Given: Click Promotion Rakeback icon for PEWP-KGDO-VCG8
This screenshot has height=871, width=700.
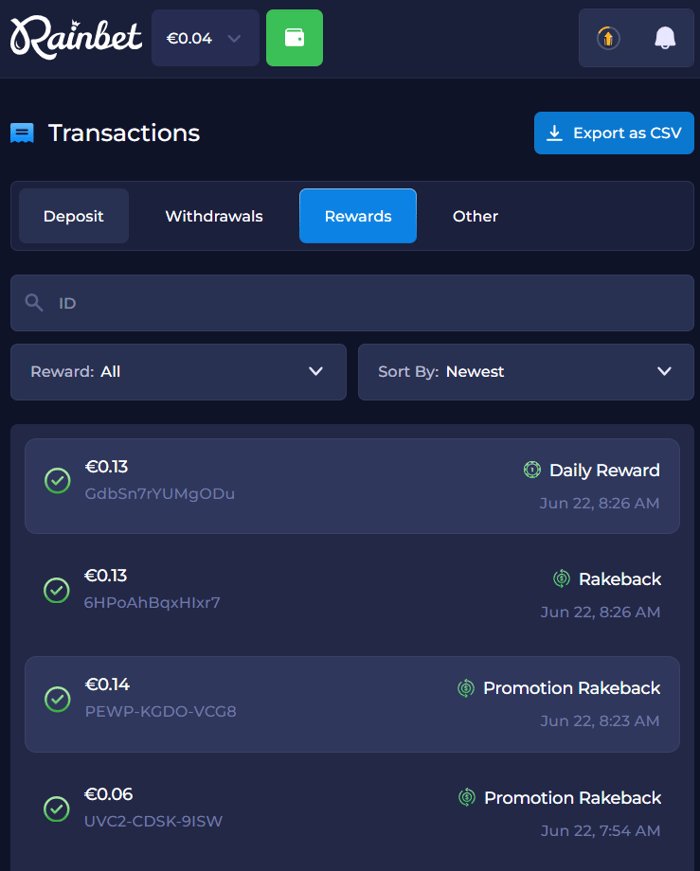Looking at the screenshot, I should pyautogui.click(x=466, y=688).
